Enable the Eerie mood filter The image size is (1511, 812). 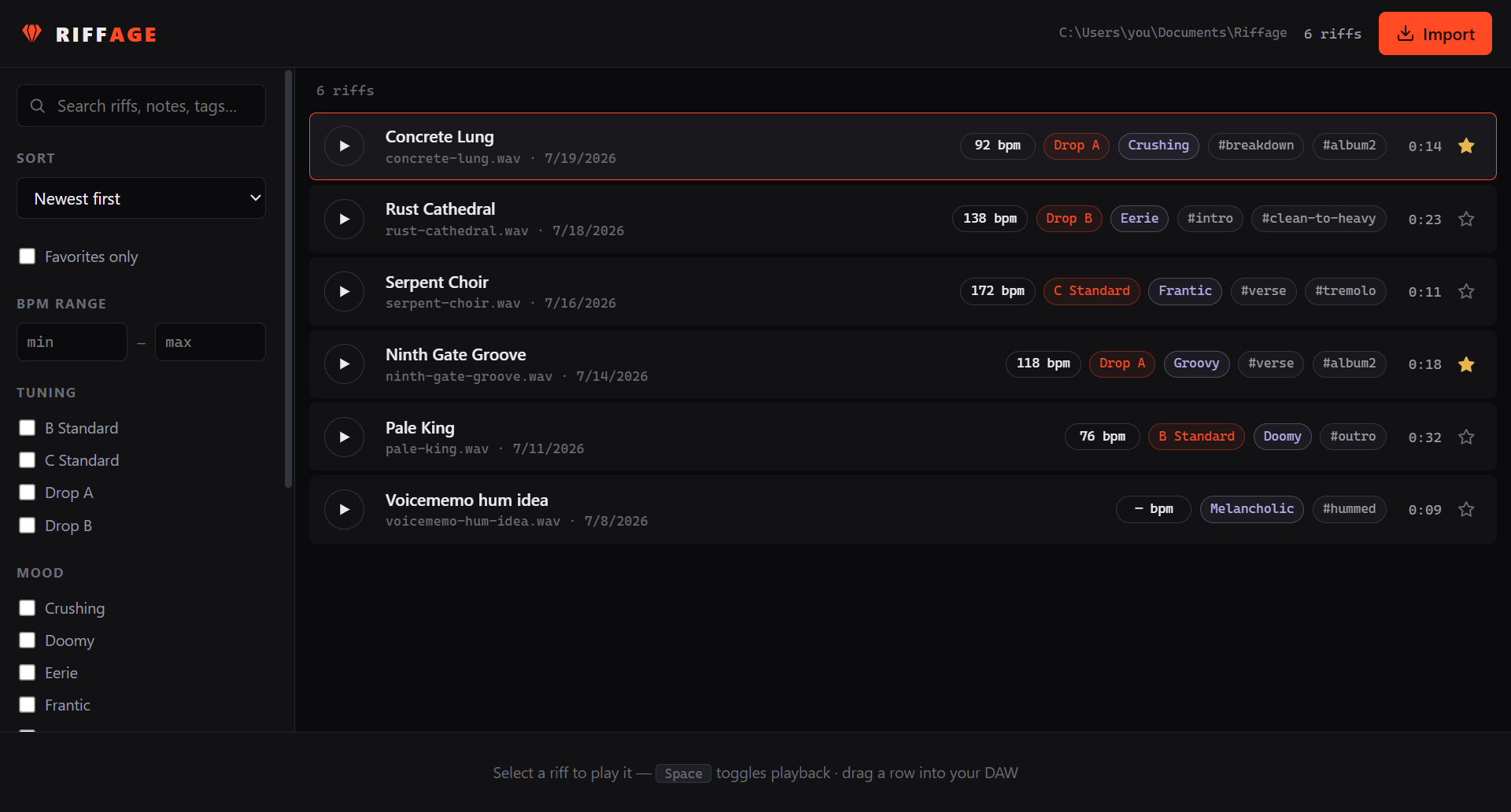[x=28, y=673]
